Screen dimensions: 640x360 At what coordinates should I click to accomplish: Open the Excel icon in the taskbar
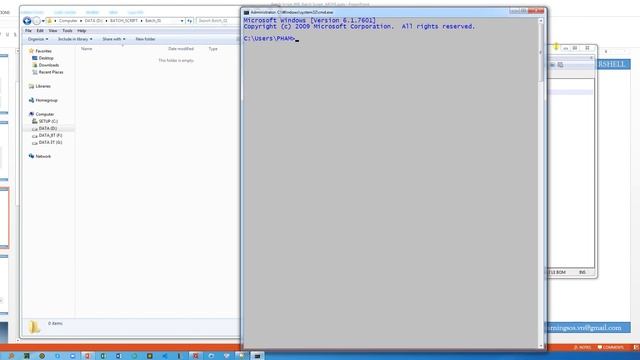point(103,356)
